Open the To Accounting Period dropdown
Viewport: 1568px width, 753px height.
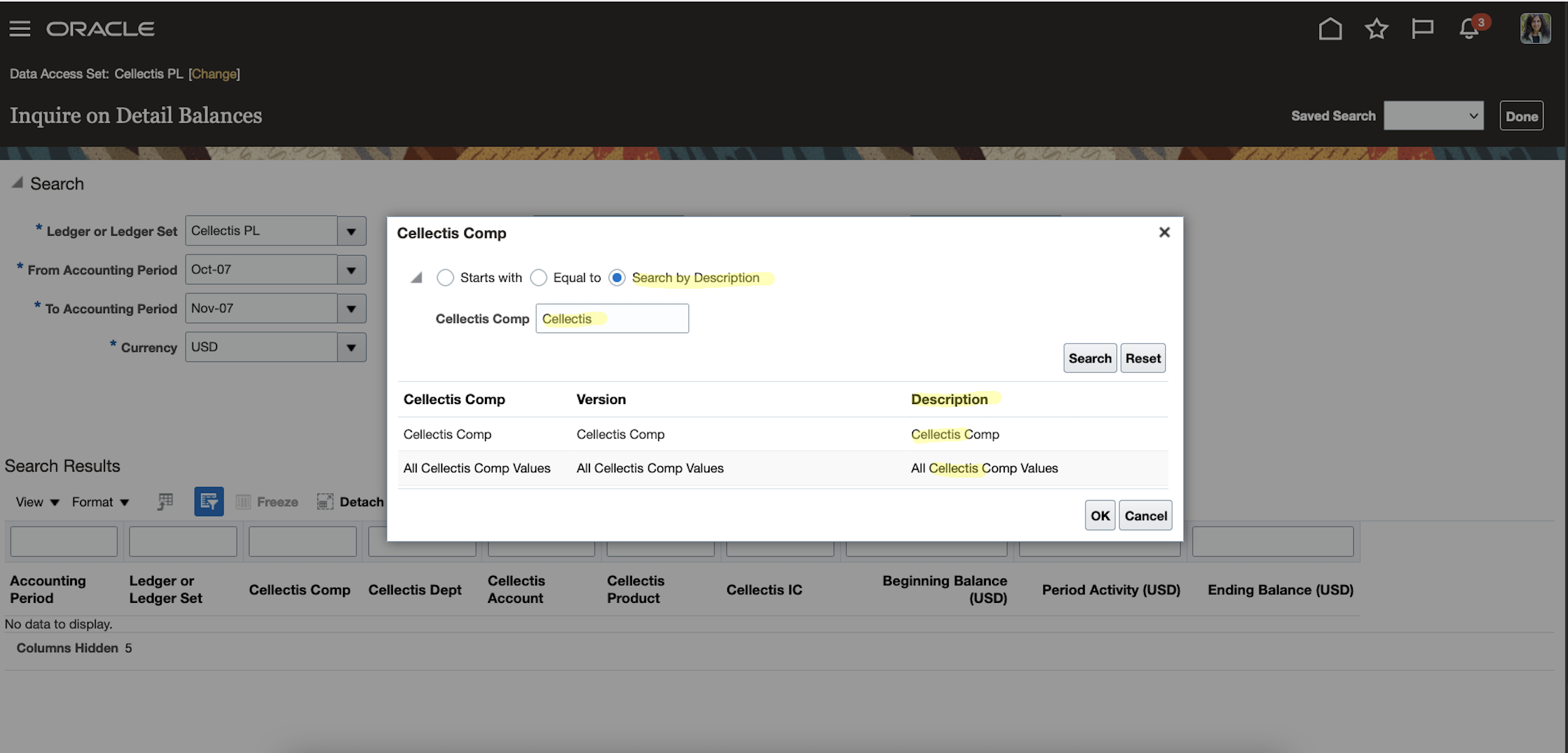tap(351, 309)
